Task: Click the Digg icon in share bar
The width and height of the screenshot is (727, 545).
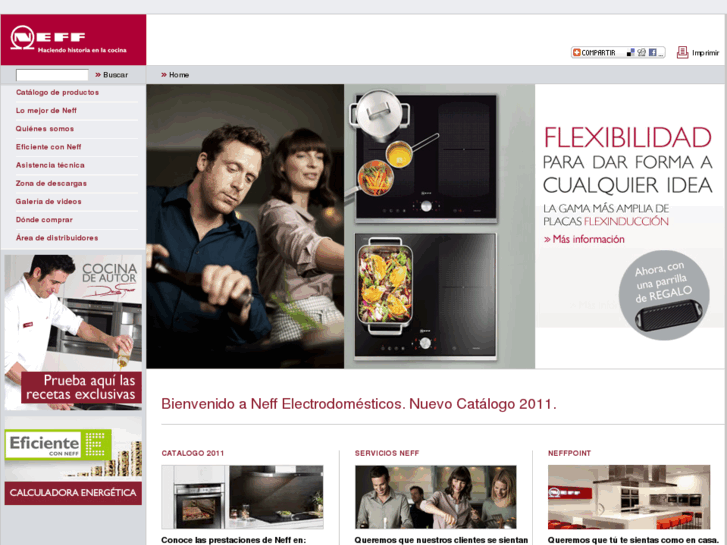Action: (641, 52)
